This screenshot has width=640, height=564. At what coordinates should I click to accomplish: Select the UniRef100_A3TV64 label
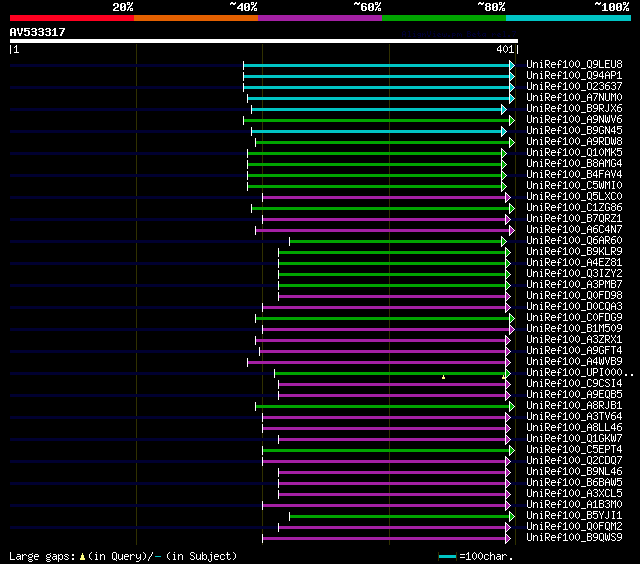(x=574, y=417)
